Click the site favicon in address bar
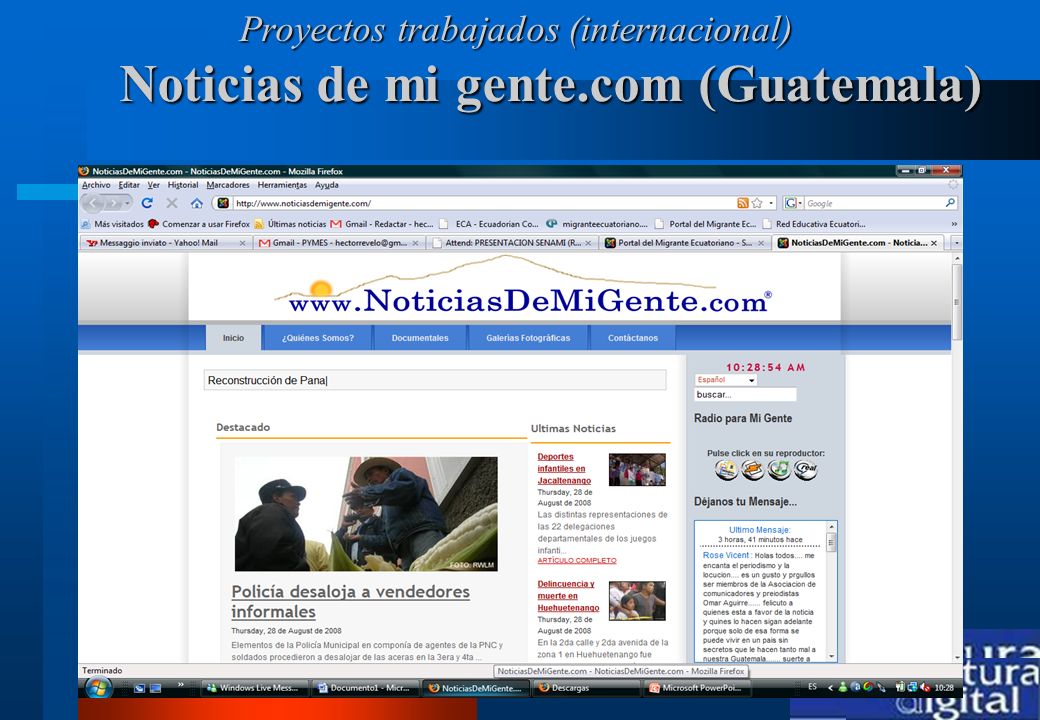 click(x=223, y=204)
